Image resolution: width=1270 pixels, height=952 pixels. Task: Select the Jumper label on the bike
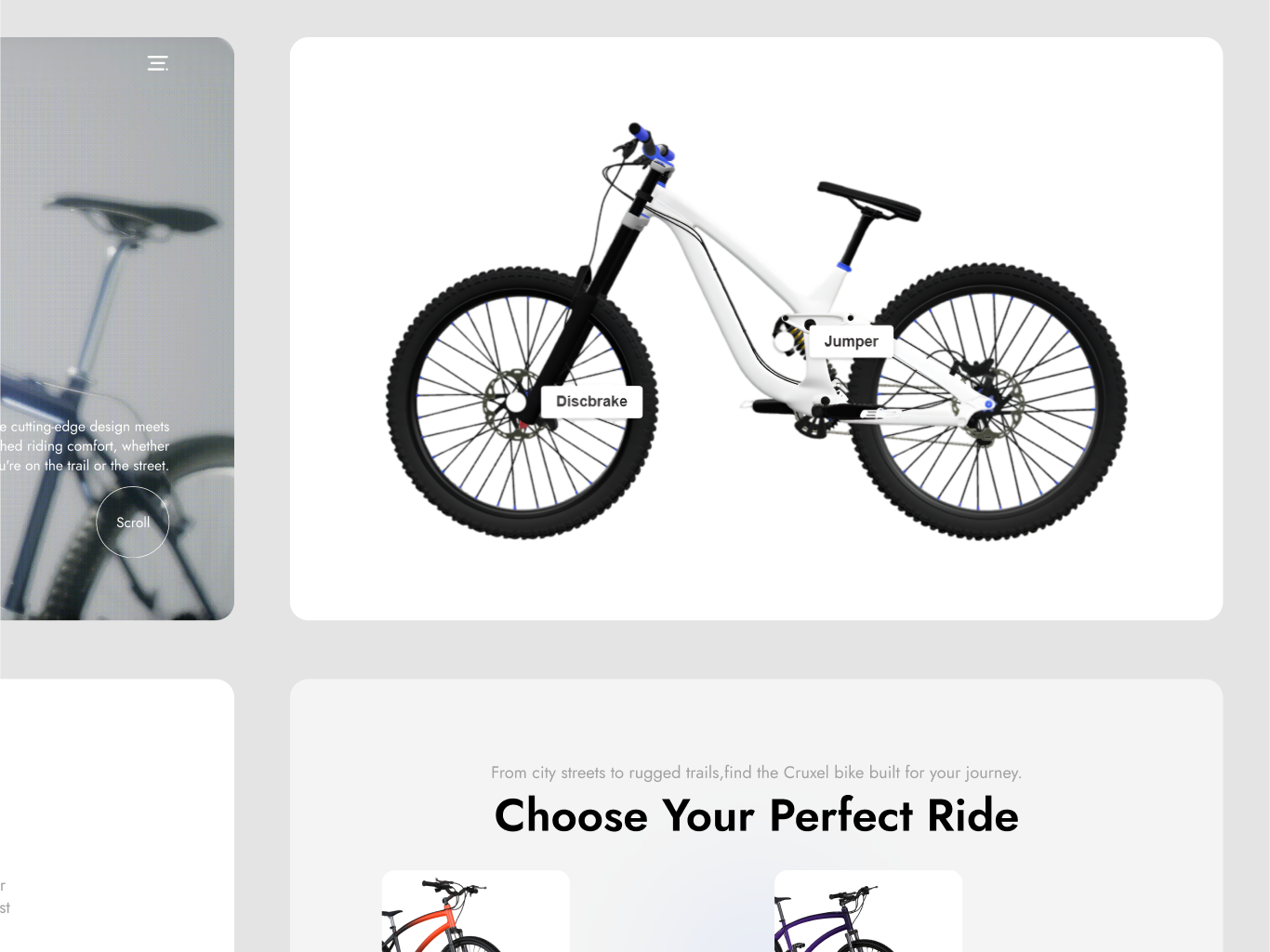[851, 341]
